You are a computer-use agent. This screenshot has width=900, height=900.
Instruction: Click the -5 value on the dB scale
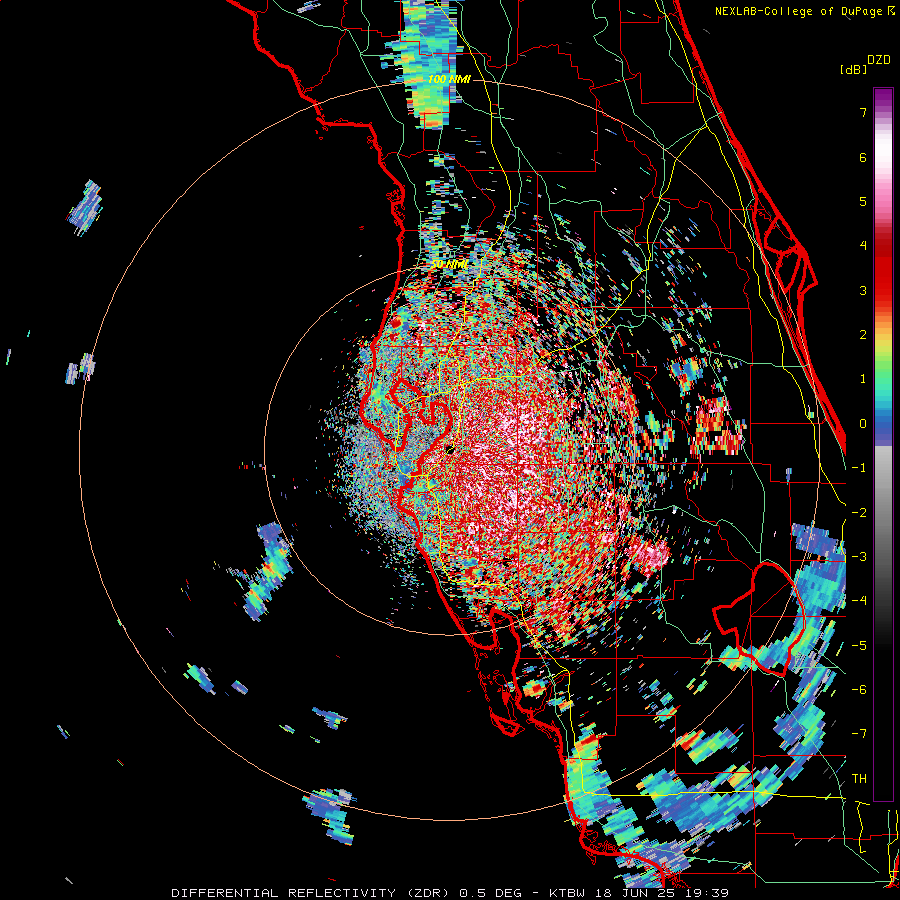click(x=859, y=646)
